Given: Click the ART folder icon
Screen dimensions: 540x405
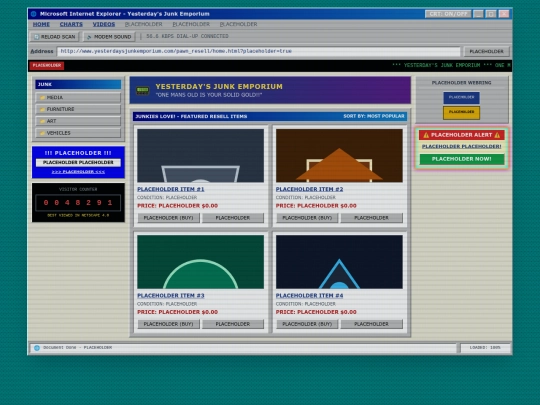Looking at the screenshot, I should pyautogui.click(x=42, y=121).
